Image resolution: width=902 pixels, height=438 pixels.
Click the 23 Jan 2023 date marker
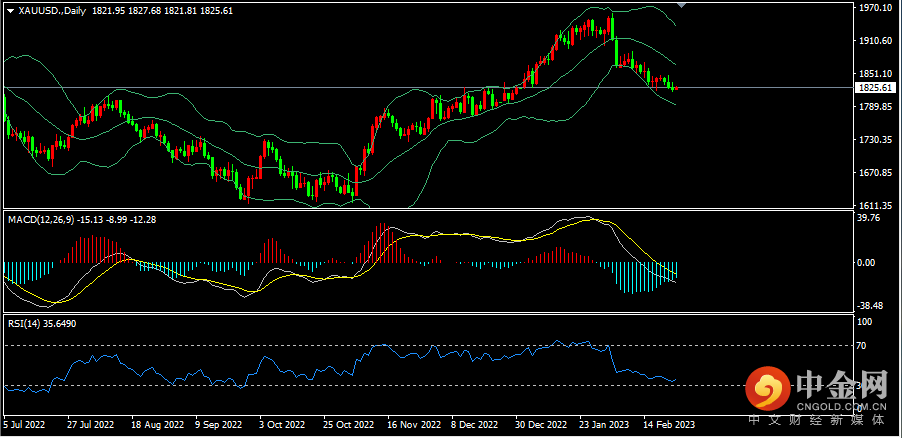click(606, 424)
